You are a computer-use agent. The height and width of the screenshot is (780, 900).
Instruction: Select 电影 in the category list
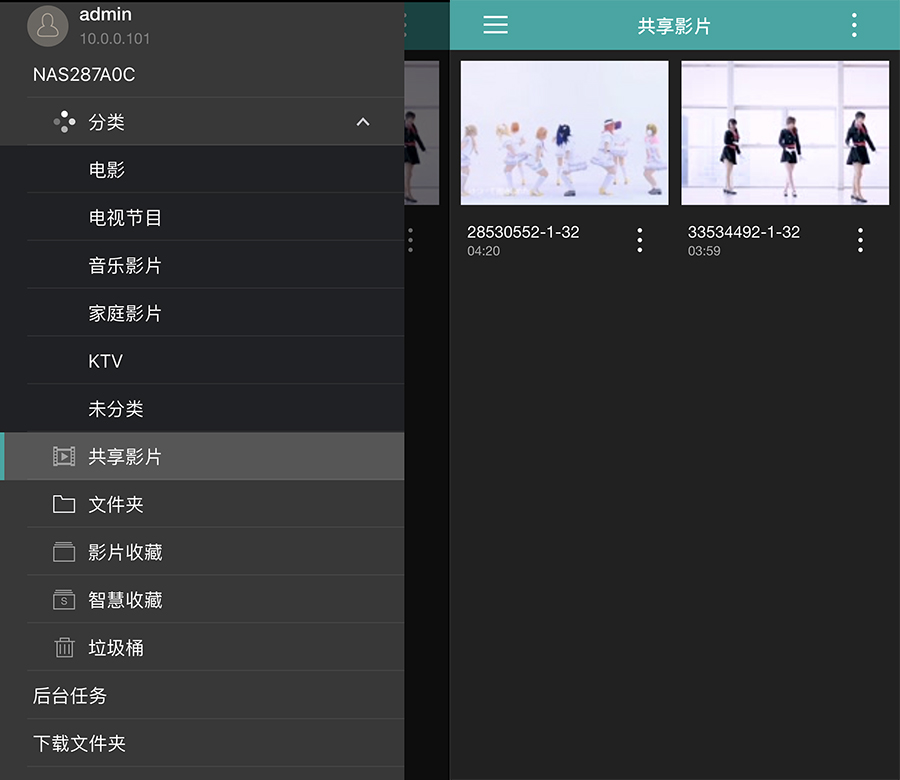tap(107, 170)
